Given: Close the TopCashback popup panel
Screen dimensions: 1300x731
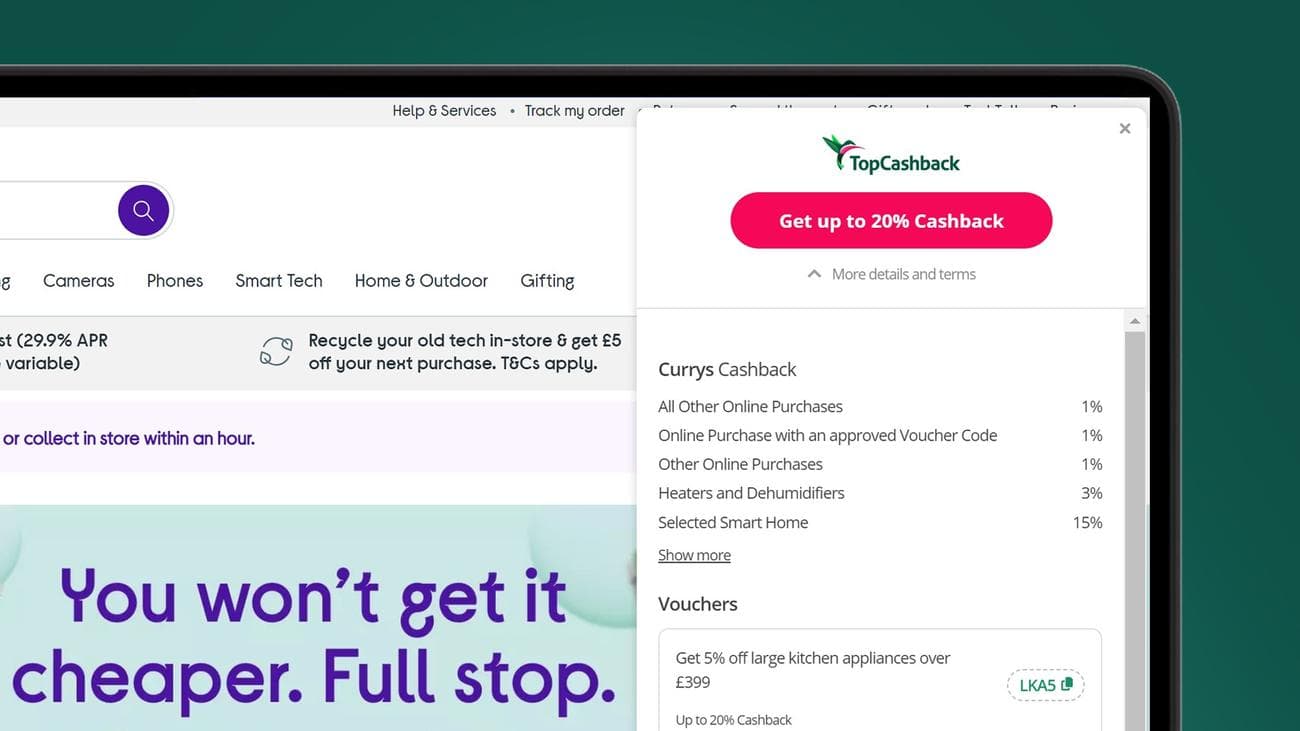Looking at the screenshot, I should click(x=1125, y=128).
